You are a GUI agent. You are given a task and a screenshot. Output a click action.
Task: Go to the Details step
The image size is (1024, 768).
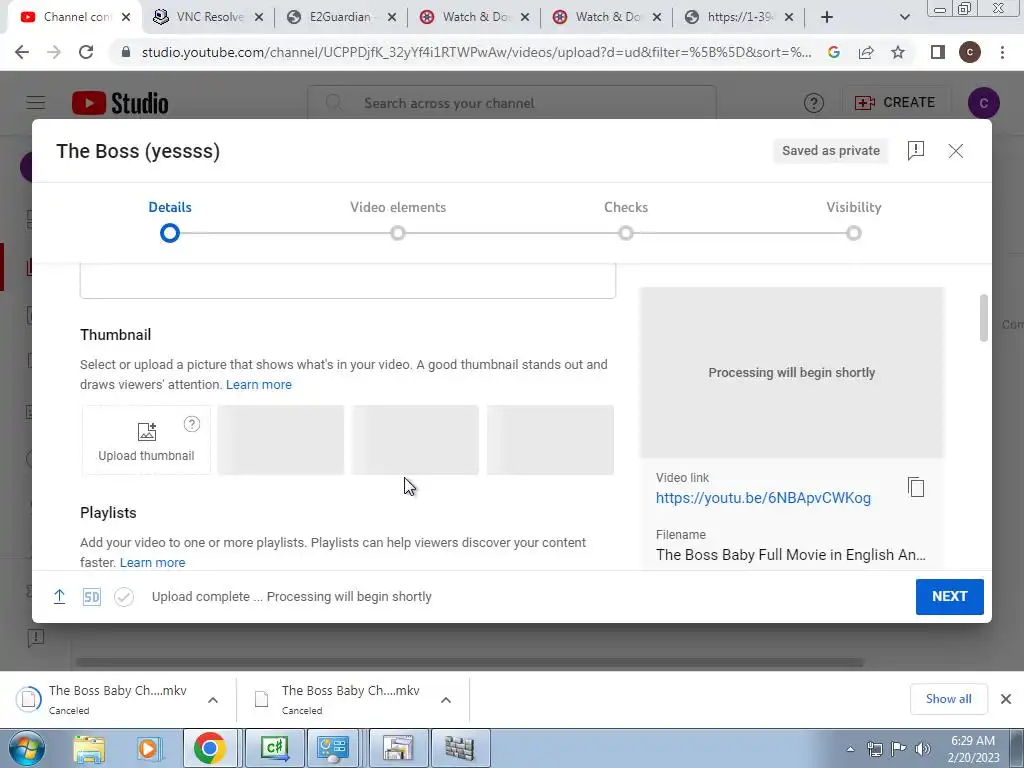[170, 221]
